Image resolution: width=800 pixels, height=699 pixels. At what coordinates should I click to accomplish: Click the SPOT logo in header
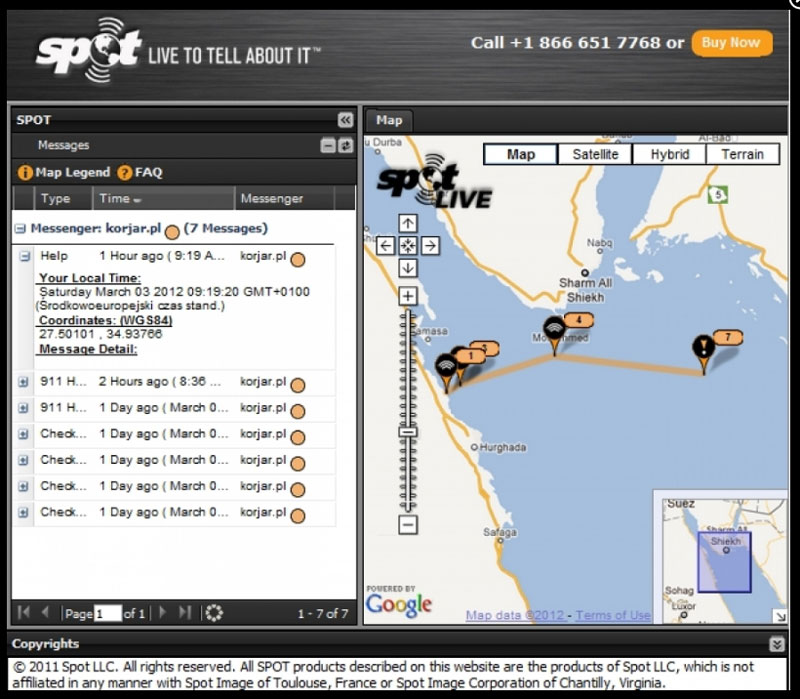pos(89,49)
